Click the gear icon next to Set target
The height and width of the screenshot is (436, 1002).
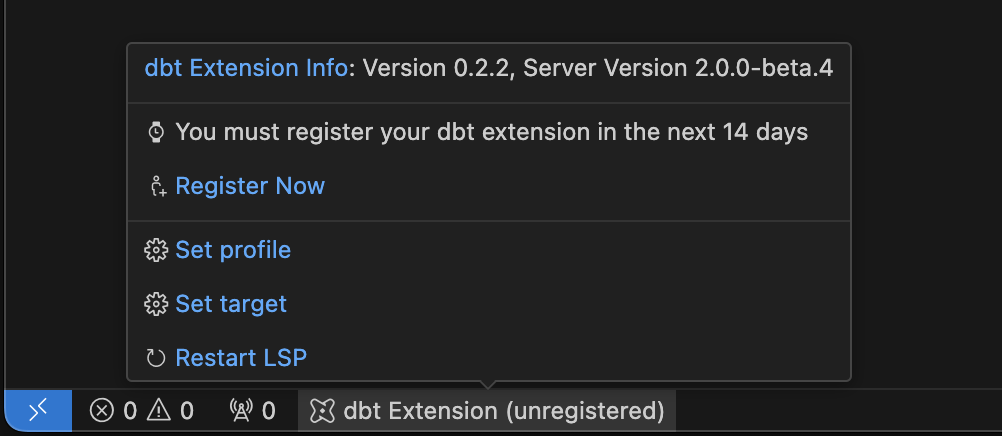156,304
